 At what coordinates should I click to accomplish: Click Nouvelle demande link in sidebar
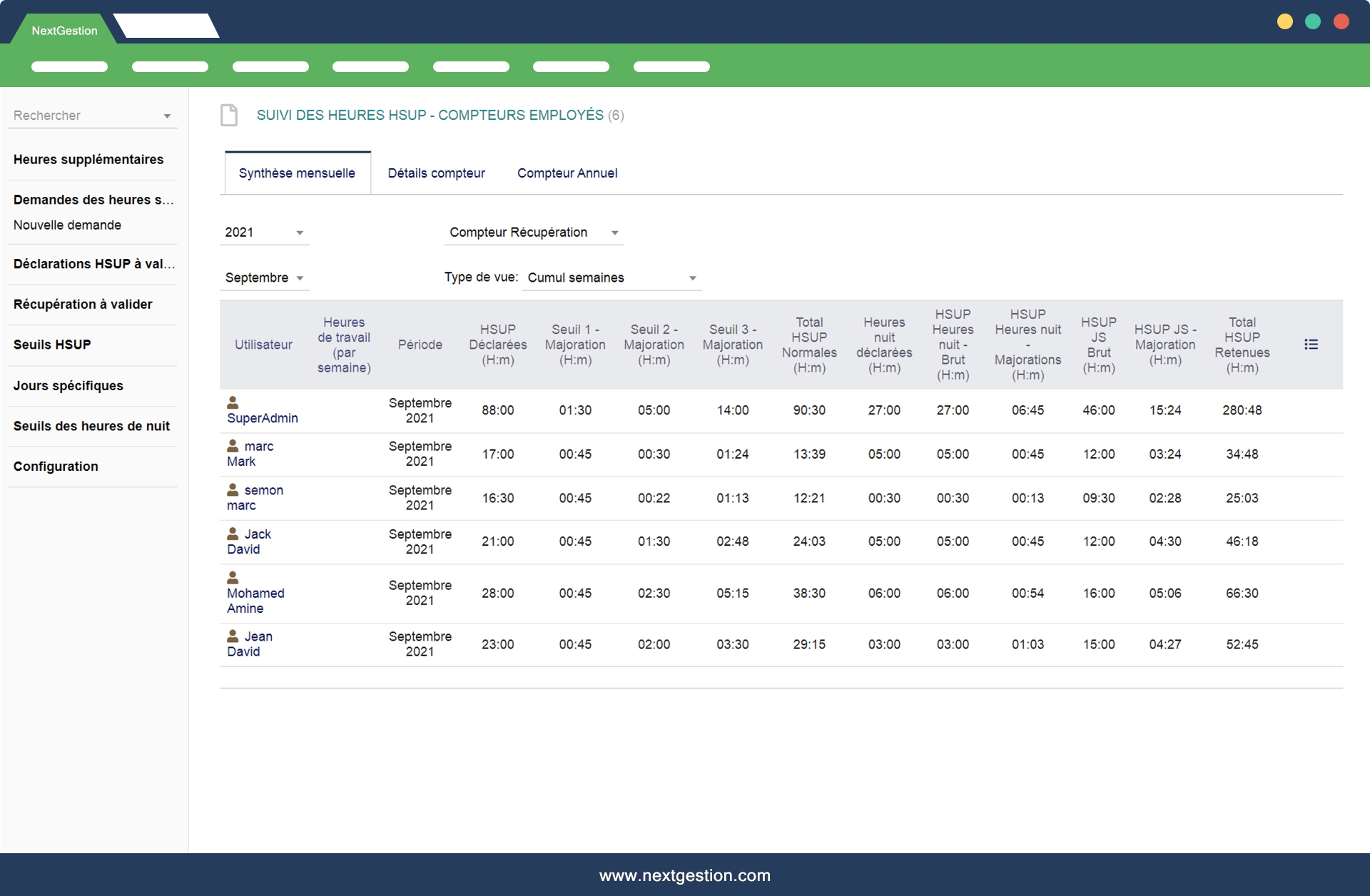coord(67,225)
